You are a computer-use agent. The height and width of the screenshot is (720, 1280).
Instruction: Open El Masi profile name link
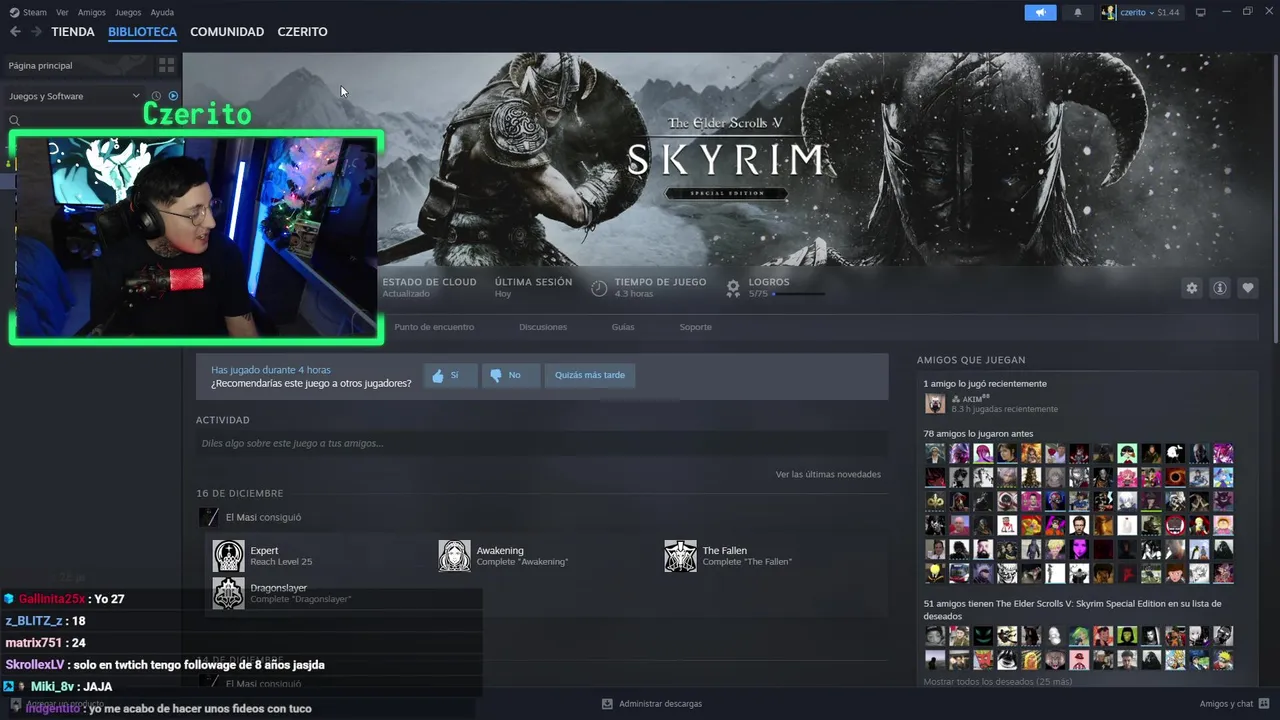[x=241, y=517]
